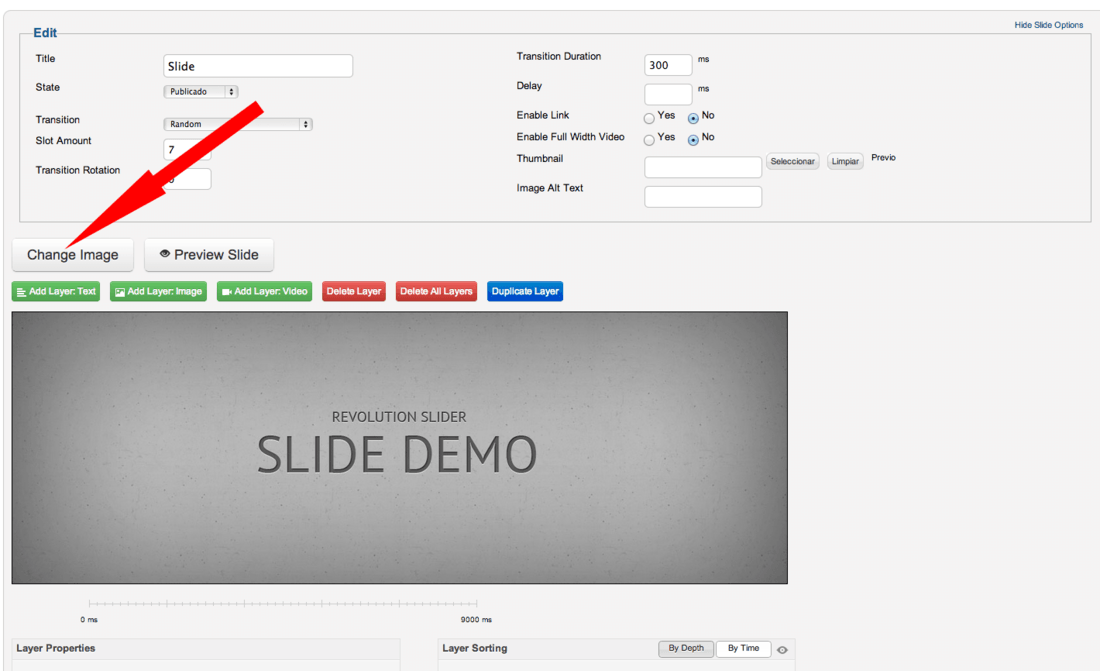The height and width of the screenshot is (671, 1100).
Task: Click the Title input field
Action: click(258, 66)
